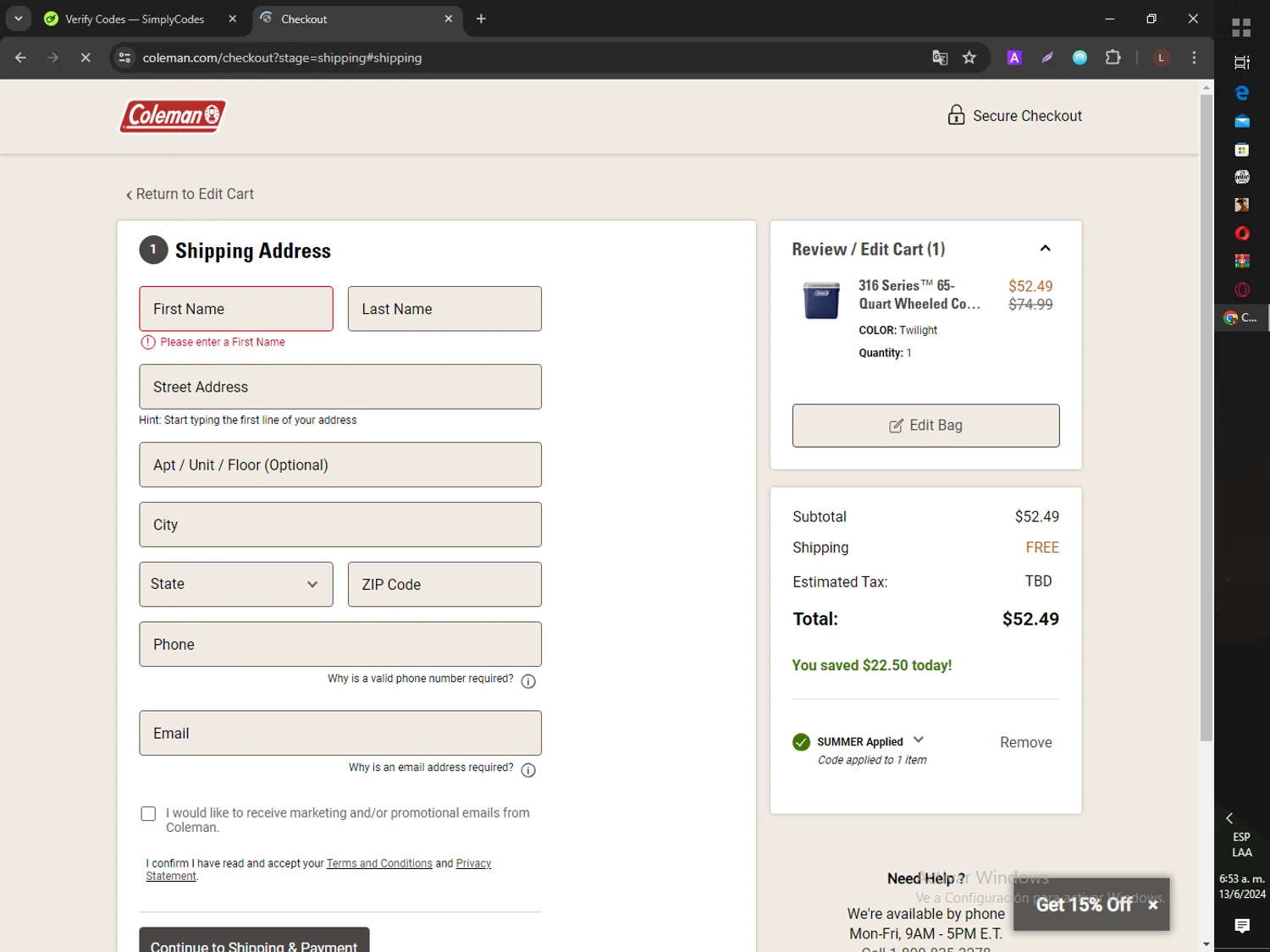Close the Verify Codes SimplyCodes tab
1270x952 pixels.
coord(232,19)
